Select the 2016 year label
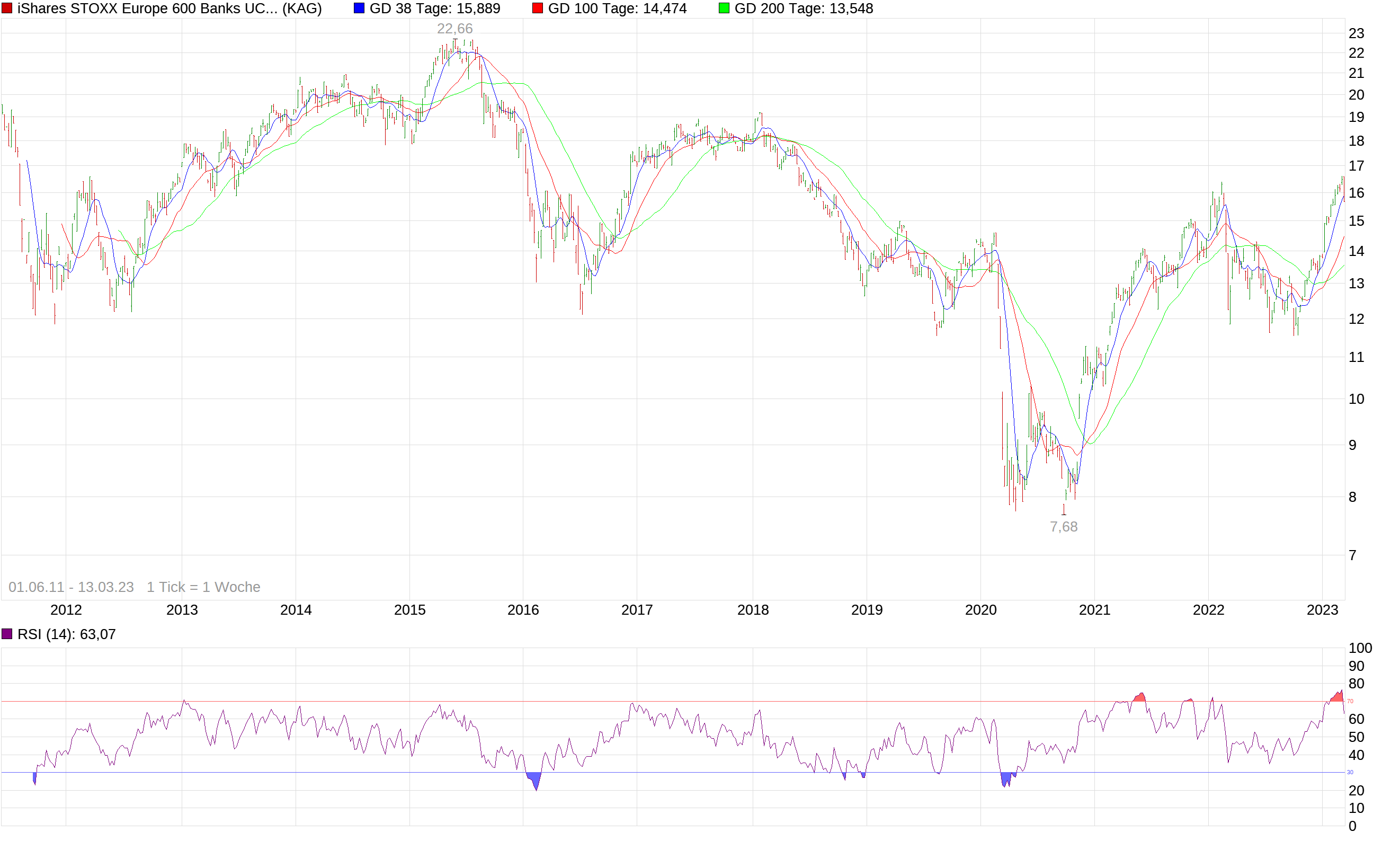The height and width of the screenshot is (841, 1400). click(524, 610)
